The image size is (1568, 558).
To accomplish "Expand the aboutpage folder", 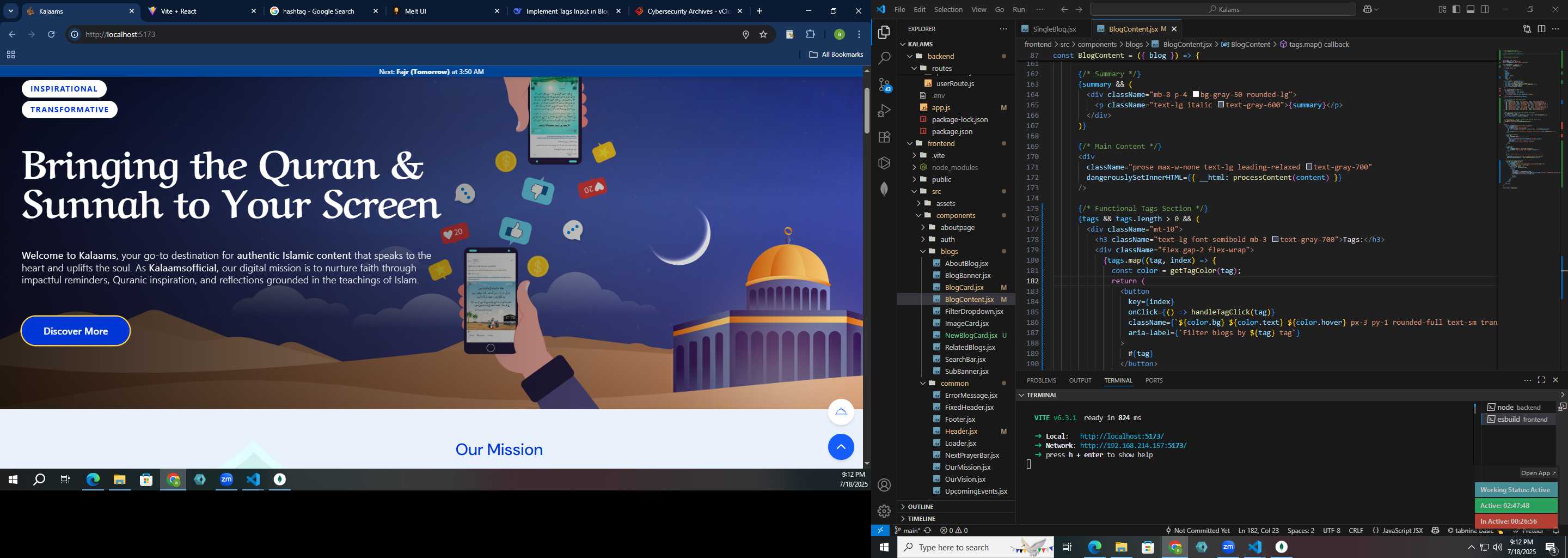I will click(956, 228).
